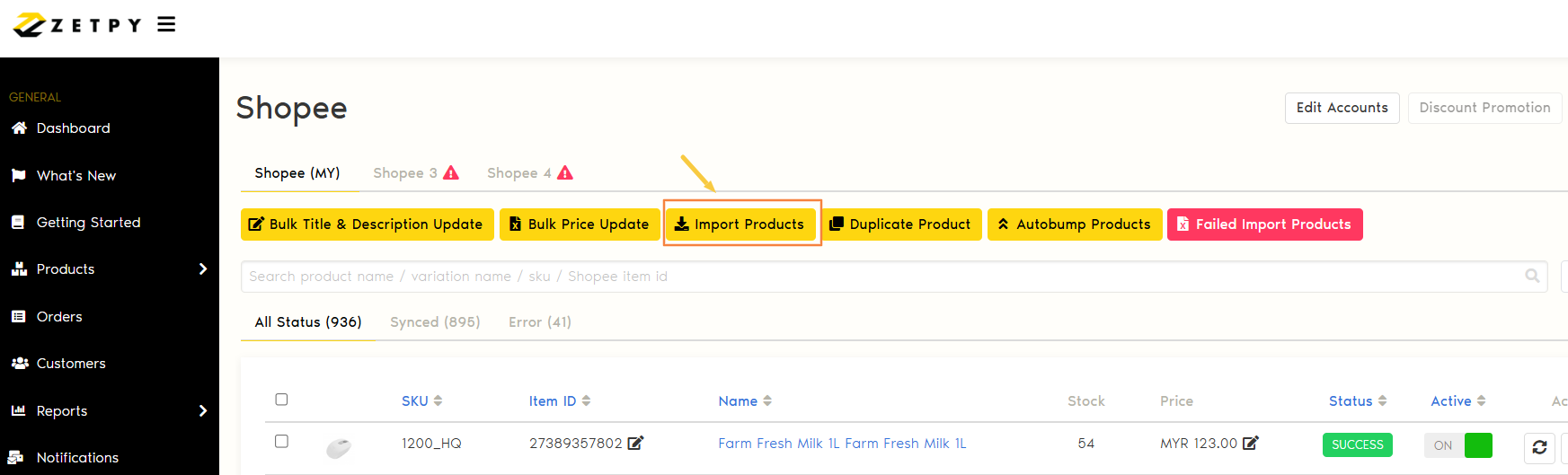
Task: Show the Error (41) status tab
Action: pos(539,322)
